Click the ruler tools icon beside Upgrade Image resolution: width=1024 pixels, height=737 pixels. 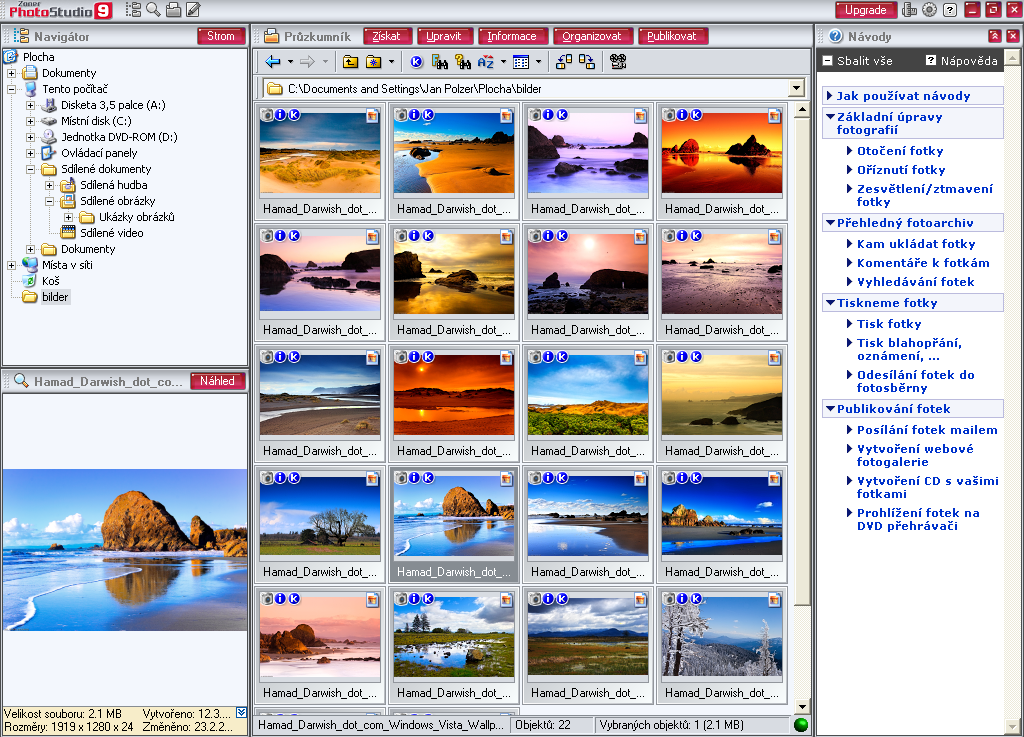pos(909,10)
